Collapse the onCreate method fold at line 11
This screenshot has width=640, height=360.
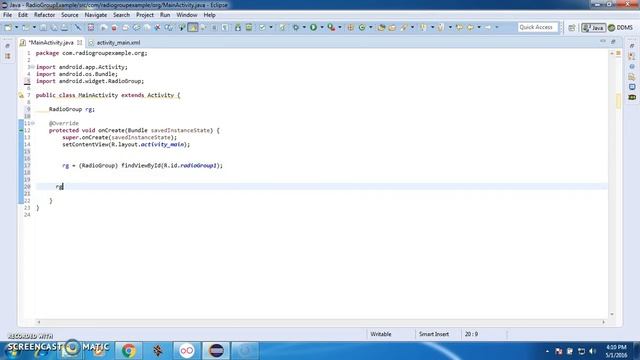tap(33, 123)
